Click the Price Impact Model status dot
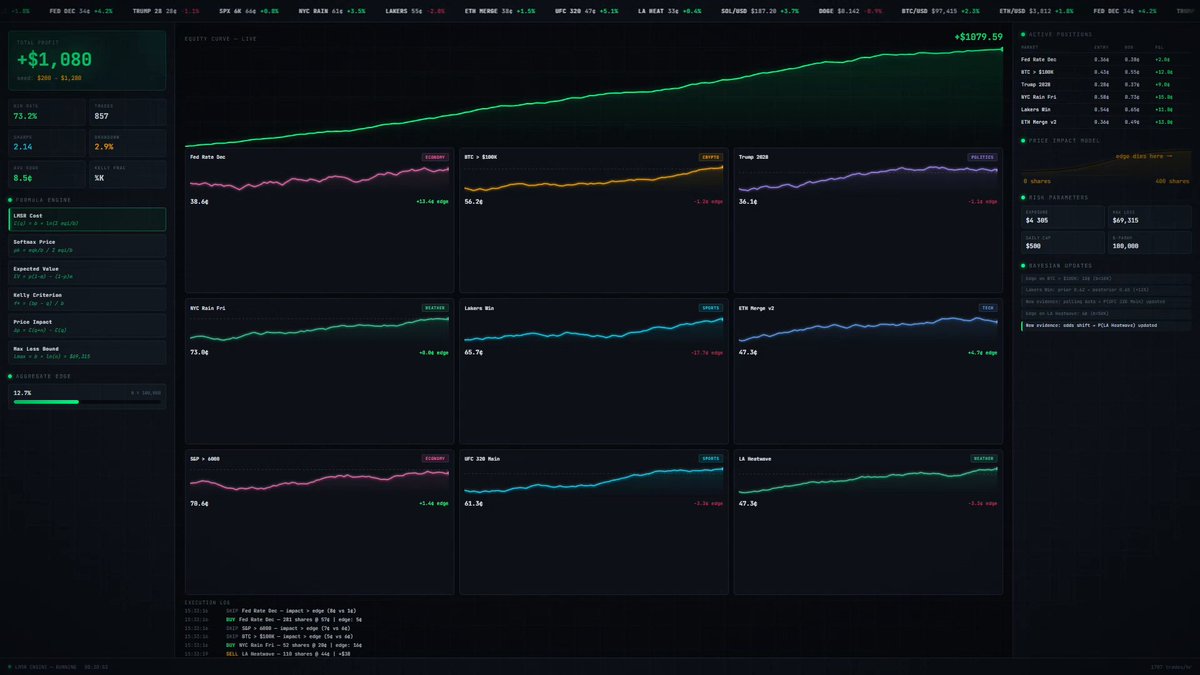 tap(1022, 140)
